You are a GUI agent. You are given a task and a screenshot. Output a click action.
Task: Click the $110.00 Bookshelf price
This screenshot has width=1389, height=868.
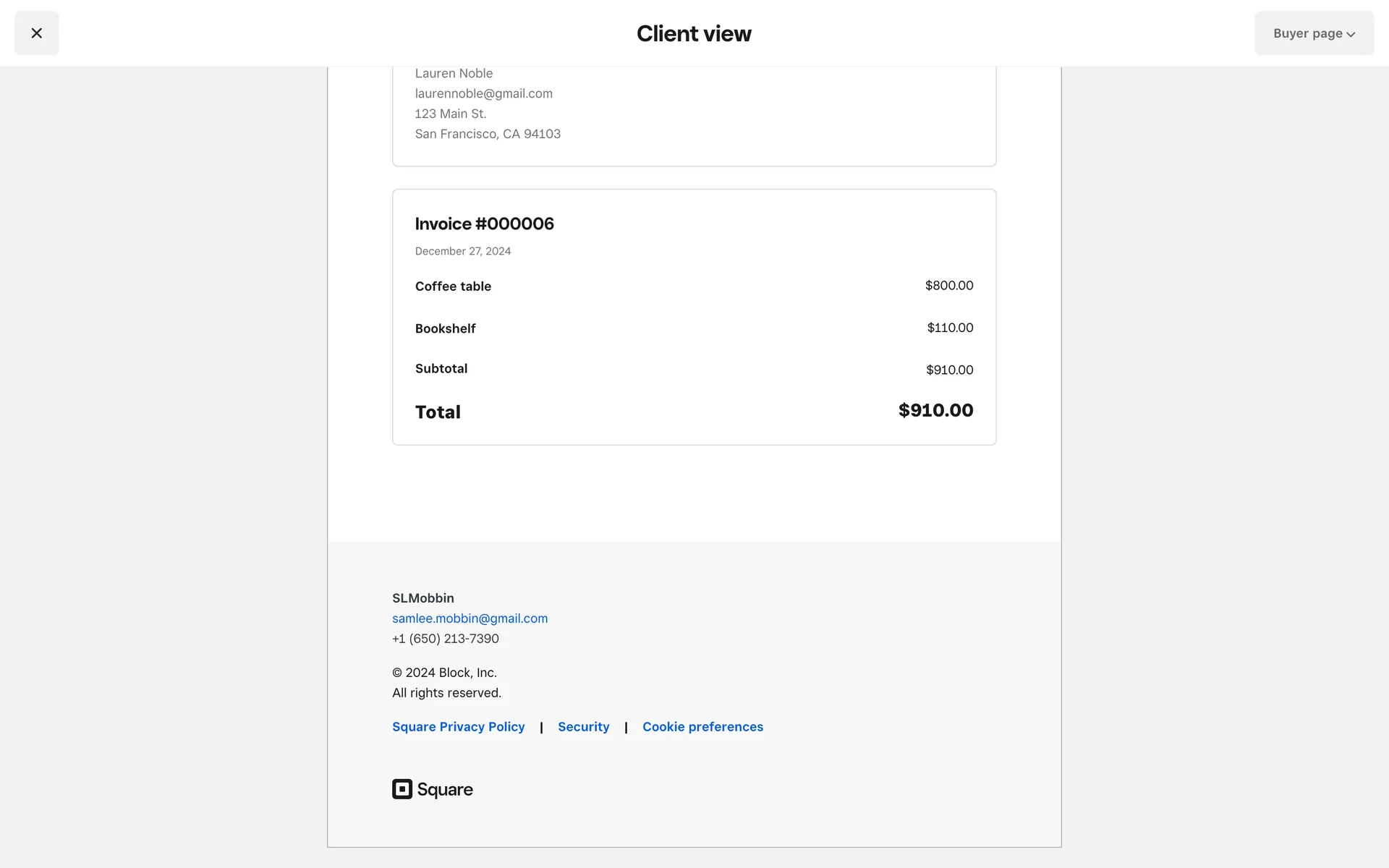[x=950, y=328]
